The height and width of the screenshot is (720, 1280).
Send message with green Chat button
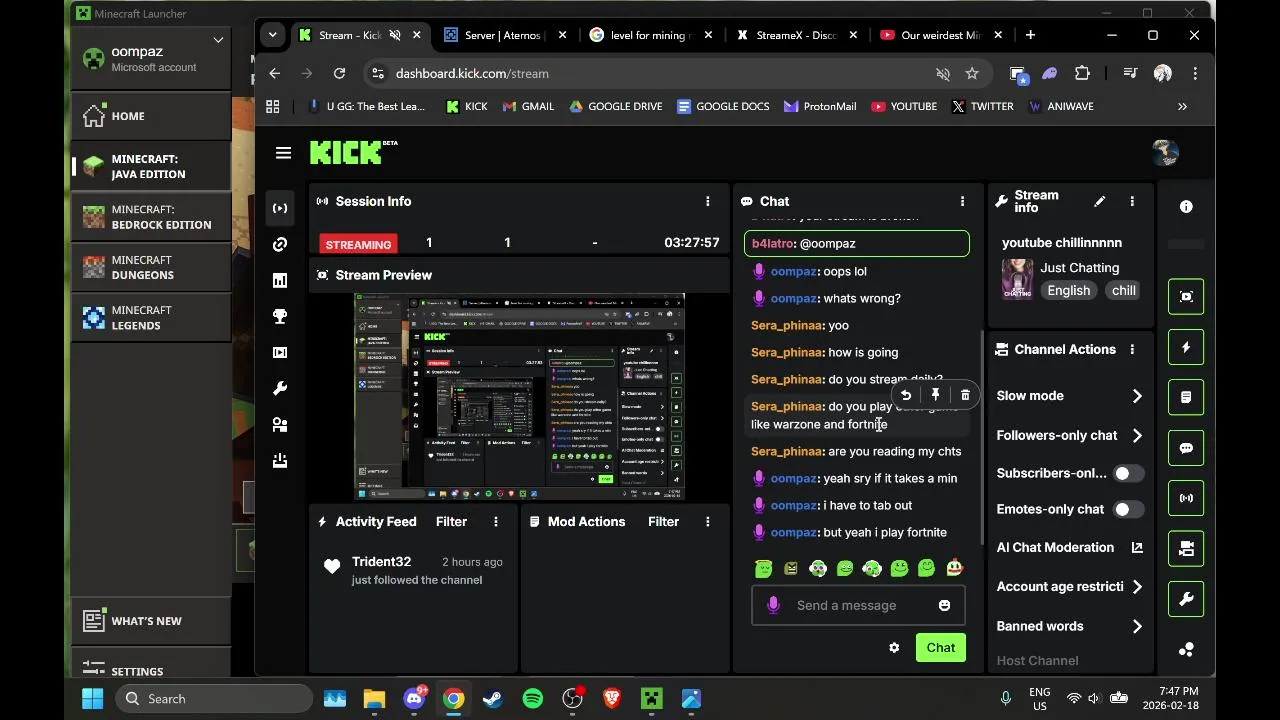coord(940,647)
